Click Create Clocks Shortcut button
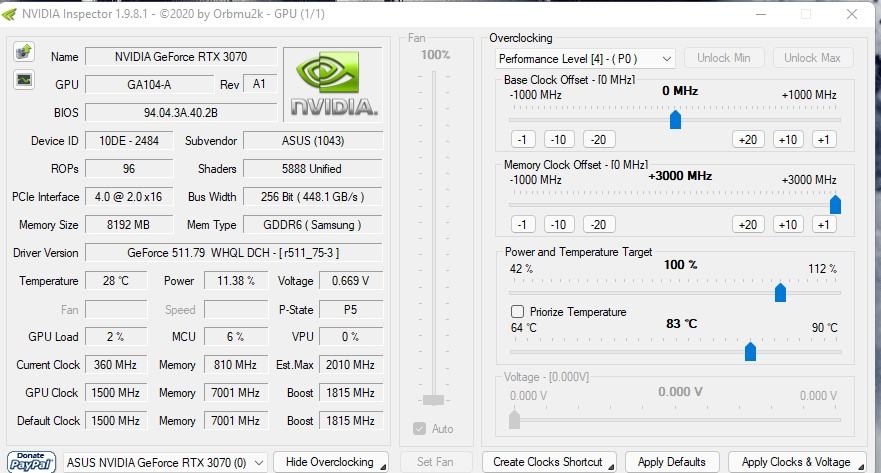The height and width of the screenshot is (473, 881). click(x=549, y=462)
